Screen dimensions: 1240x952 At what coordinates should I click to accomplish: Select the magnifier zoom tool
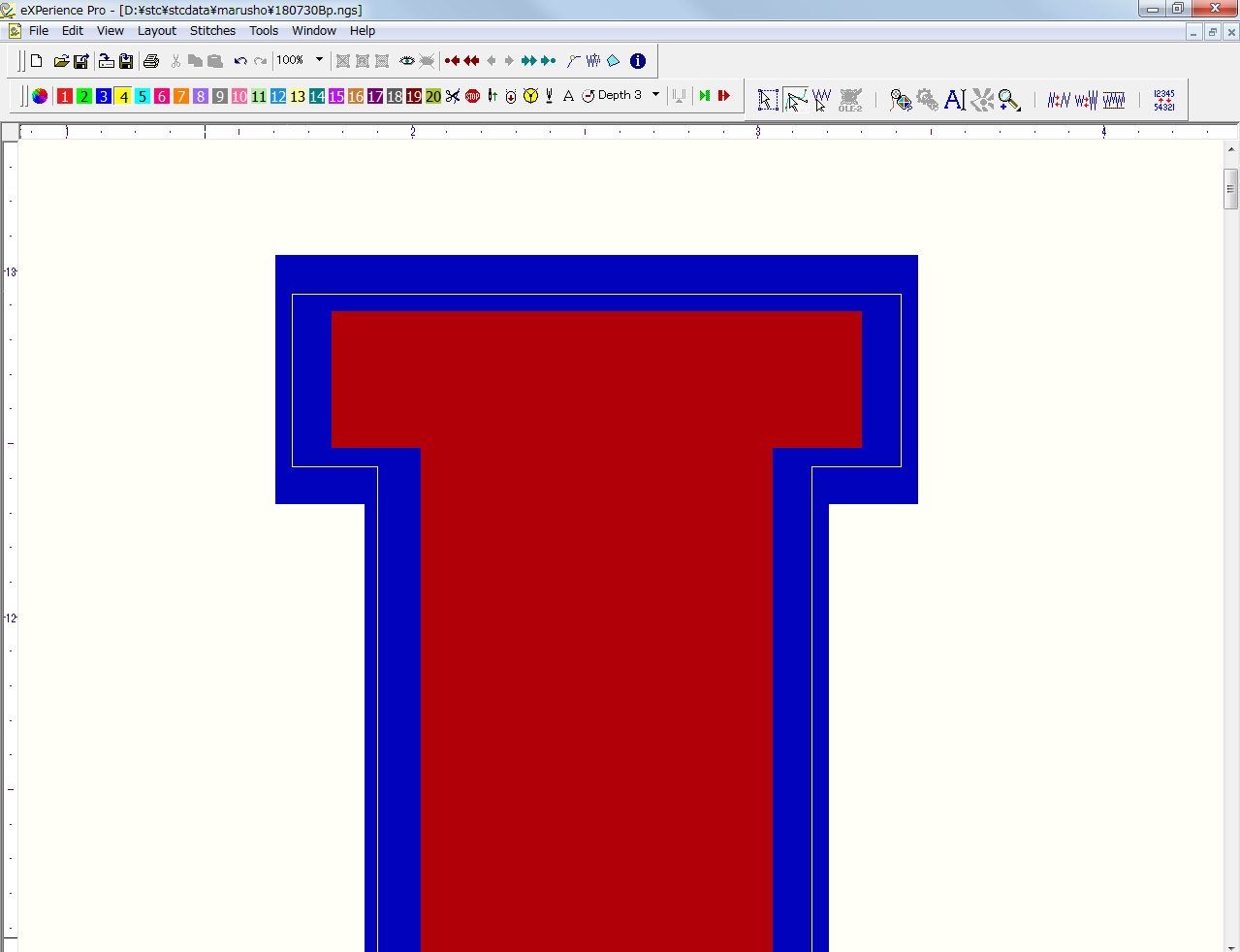pyautogui.click(x=1009, y=100)
